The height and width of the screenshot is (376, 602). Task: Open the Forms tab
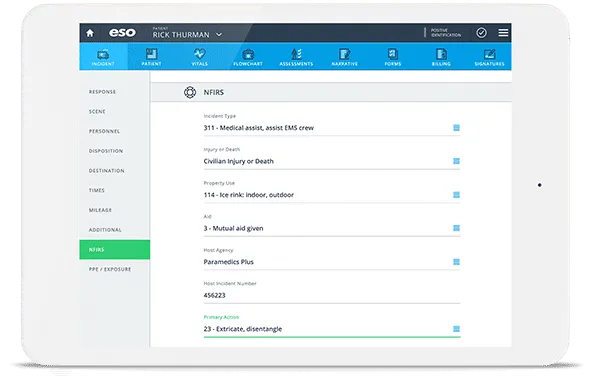tap(393, 57)
